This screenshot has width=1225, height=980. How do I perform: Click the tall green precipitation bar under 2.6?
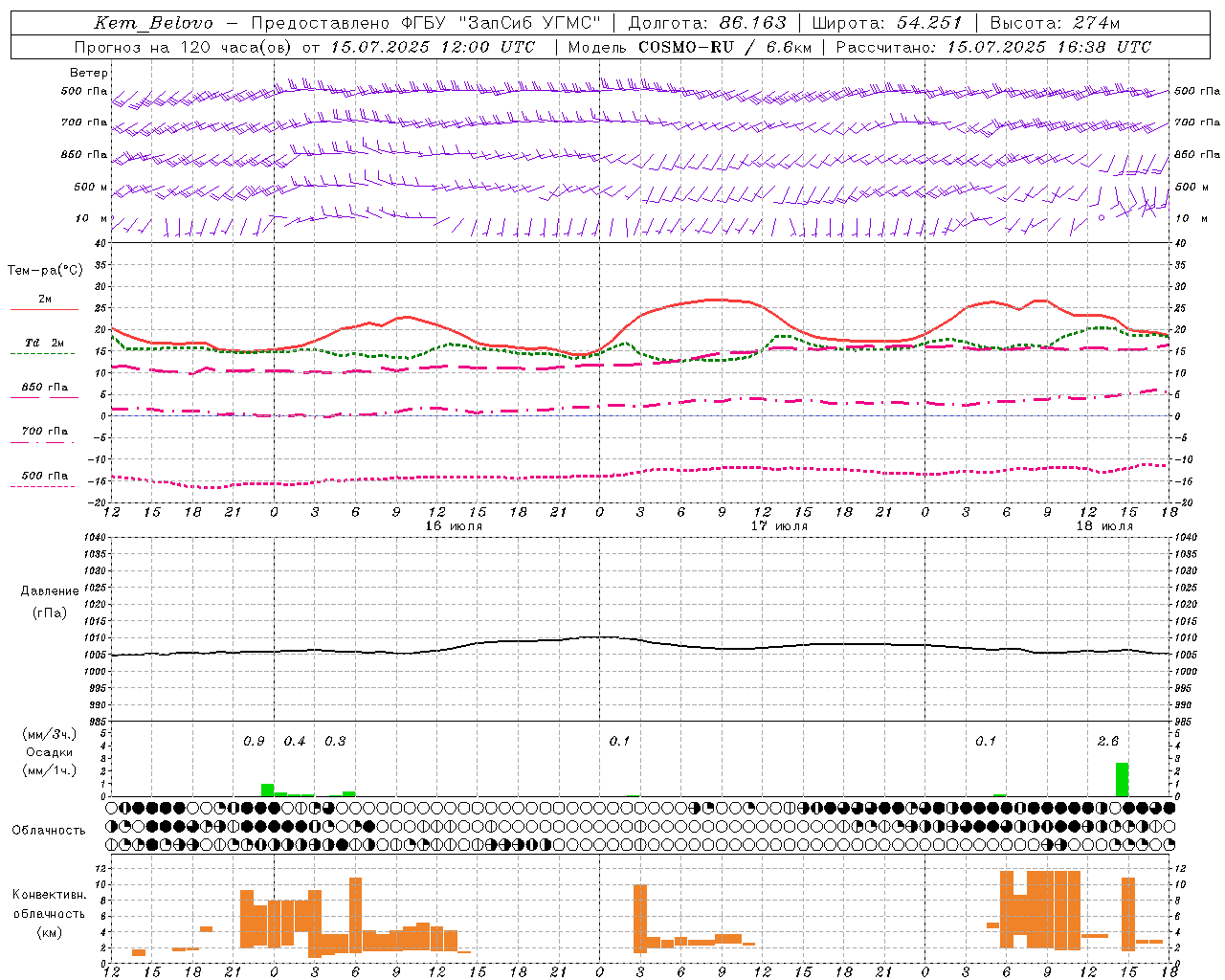click(x=1122, y=779)
